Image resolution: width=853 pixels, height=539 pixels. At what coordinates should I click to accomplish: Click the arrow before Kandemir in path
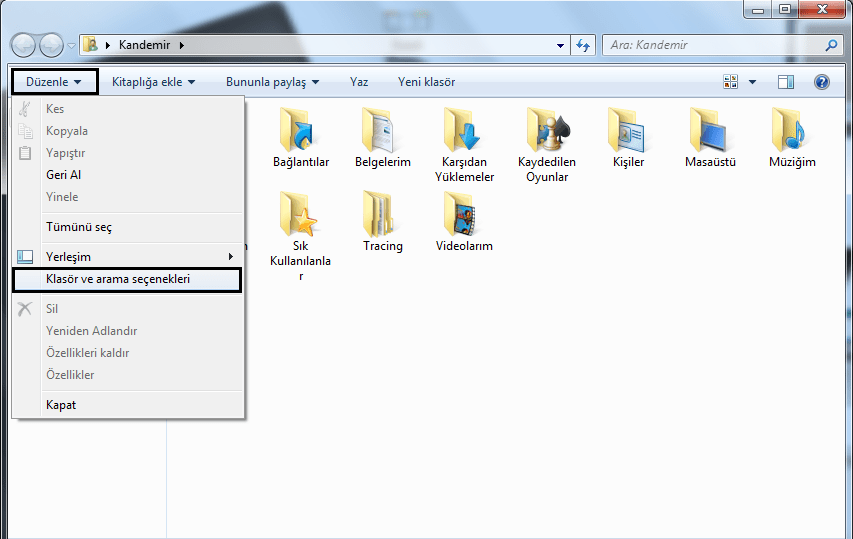(108, 45)
